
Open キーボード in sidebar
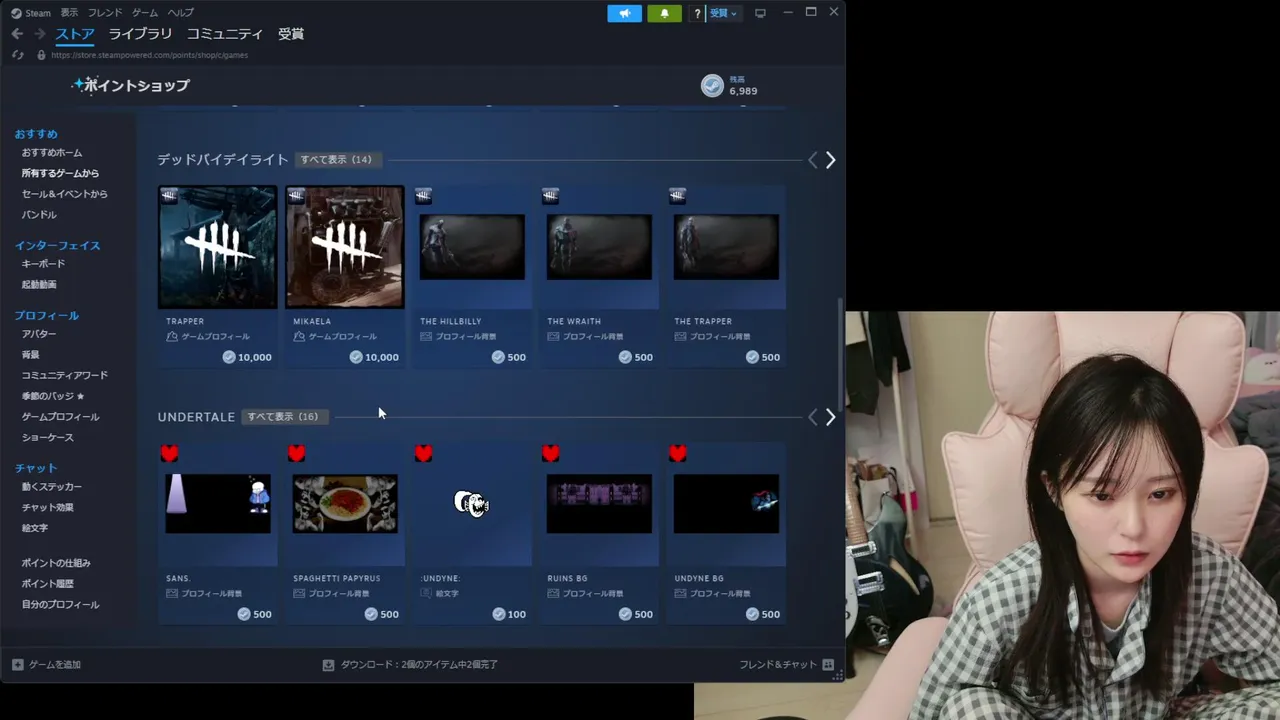click(x=43, y=264)
